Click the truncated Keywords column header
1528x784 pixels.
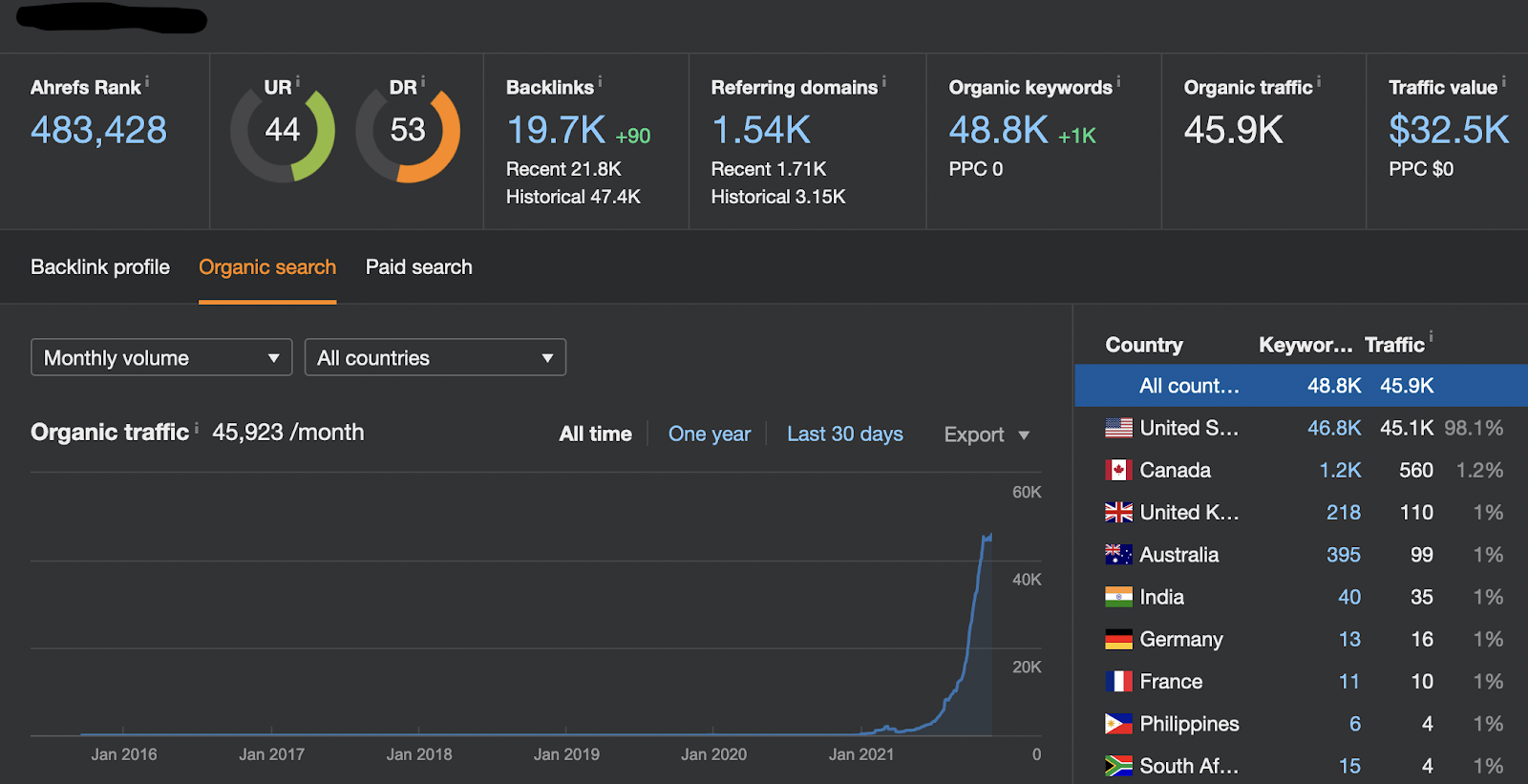pos(1305,345)
